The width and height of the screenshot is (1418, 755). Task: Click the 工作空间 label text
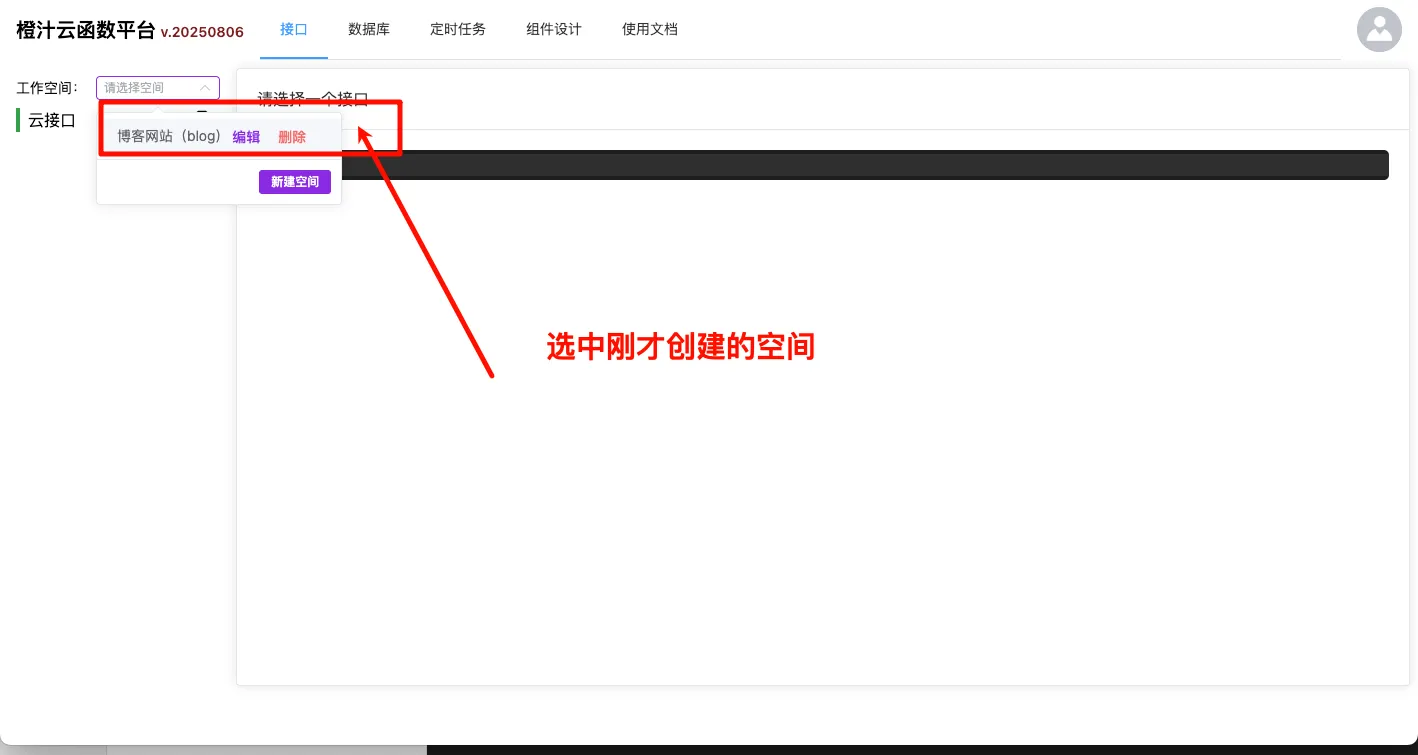tap(47, 88)
